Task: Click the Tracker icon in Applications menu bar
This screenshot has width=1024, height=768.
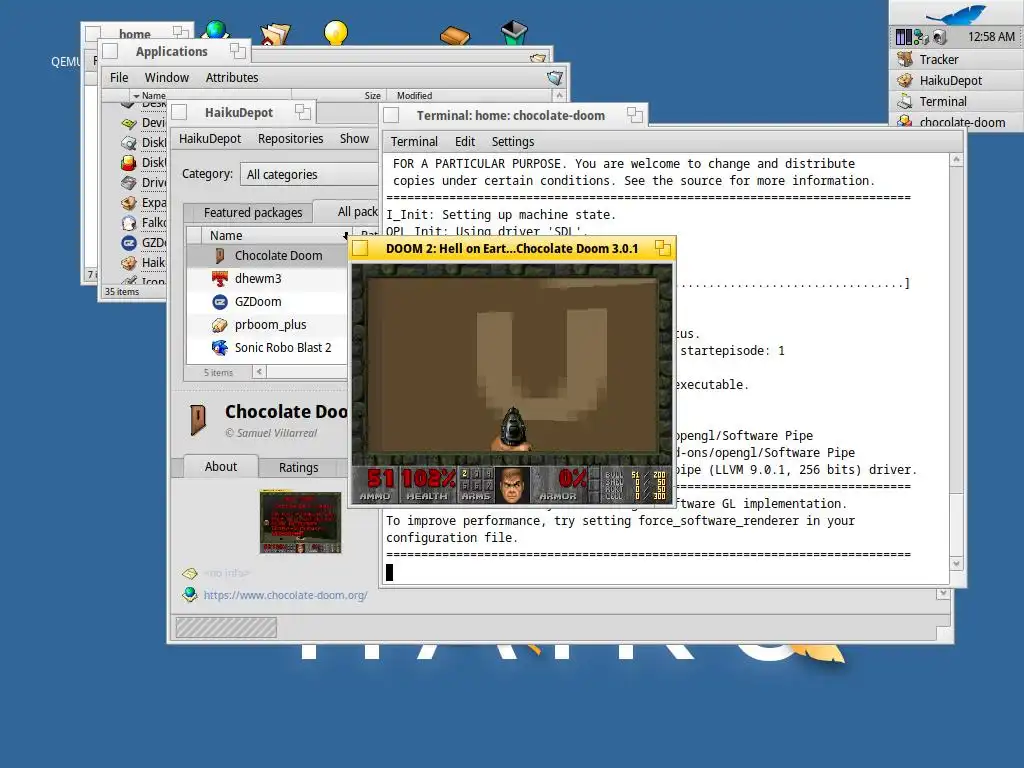Action: pyautogui.click(x=554, y=78)
